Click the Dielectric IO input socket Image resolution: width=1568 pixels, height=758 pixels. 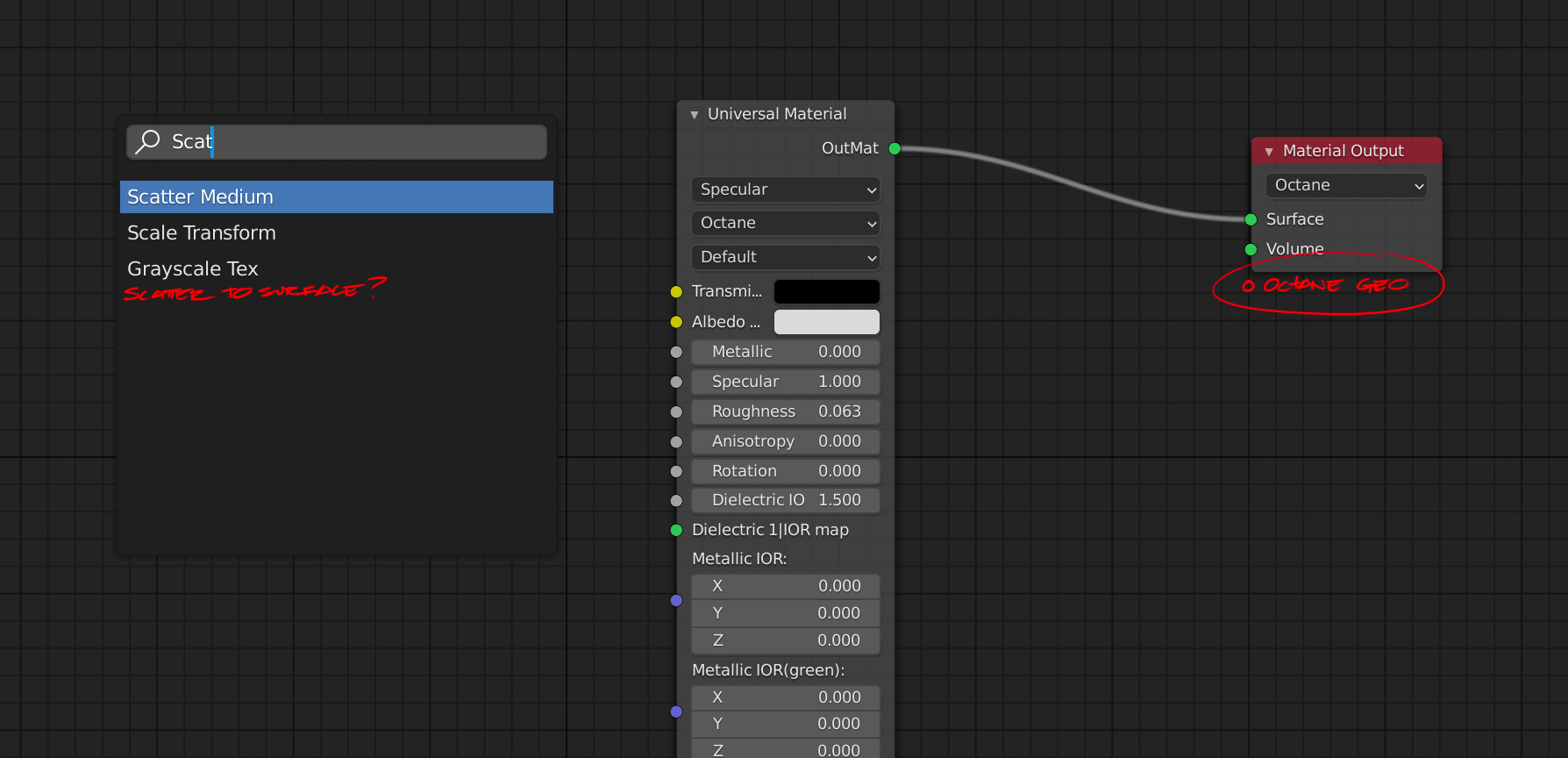[676, 500]
